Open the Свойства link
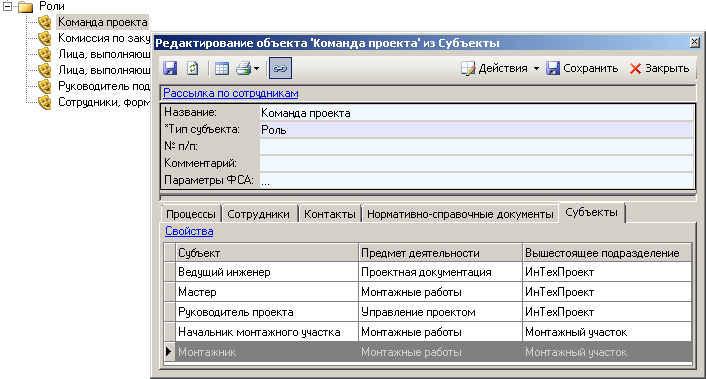Image resolution: width=706 pixels, height=379 pixels. [x=189, y=231]
